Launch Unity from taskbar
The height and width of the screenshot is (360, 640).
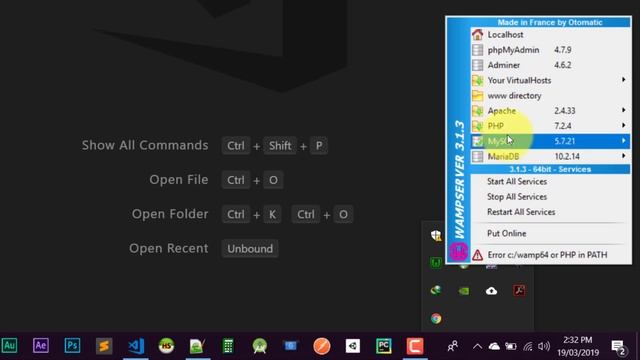click(x=353, y=346)
